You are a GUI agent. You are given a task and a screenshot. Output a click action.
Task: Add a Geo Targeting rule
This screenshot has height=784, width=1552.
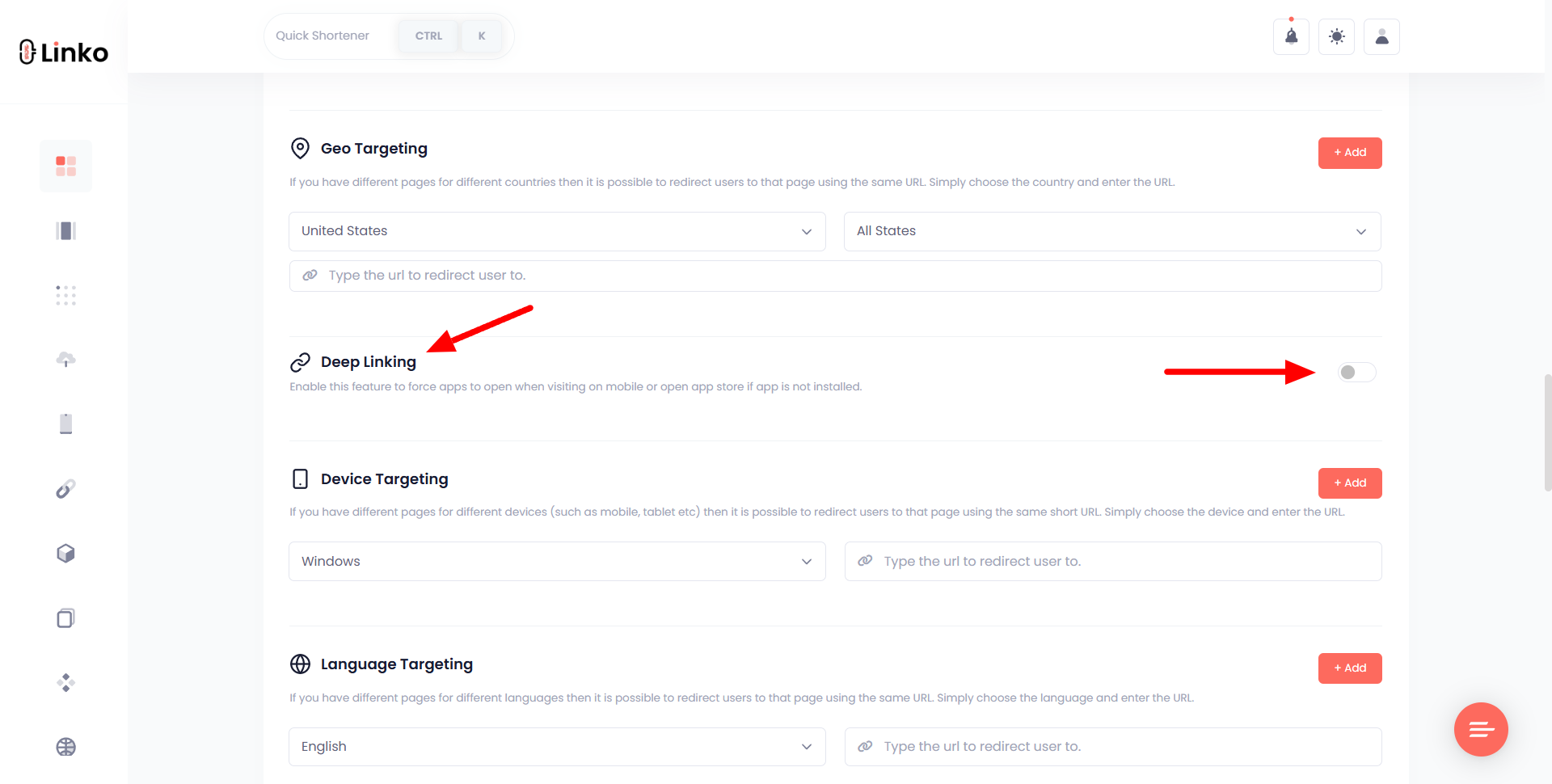[x=1350, y=153]
